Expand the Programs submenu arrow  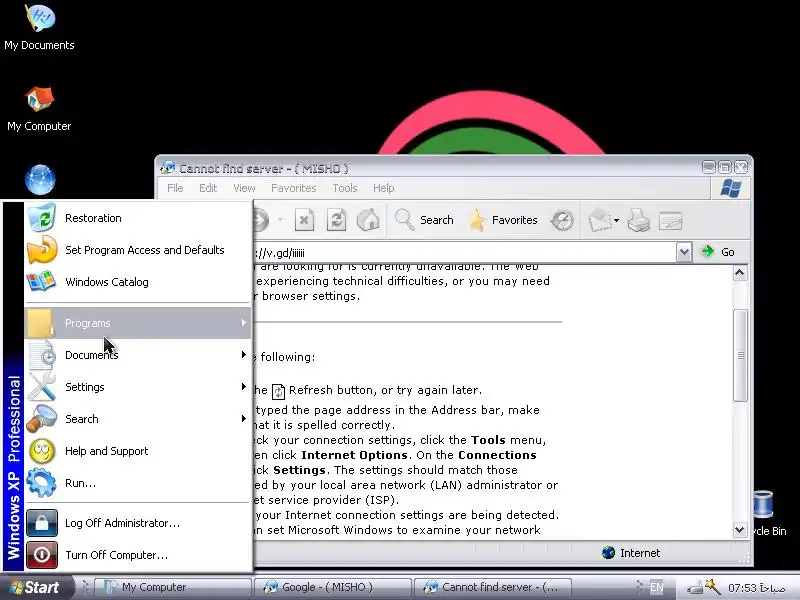[244, 322]
